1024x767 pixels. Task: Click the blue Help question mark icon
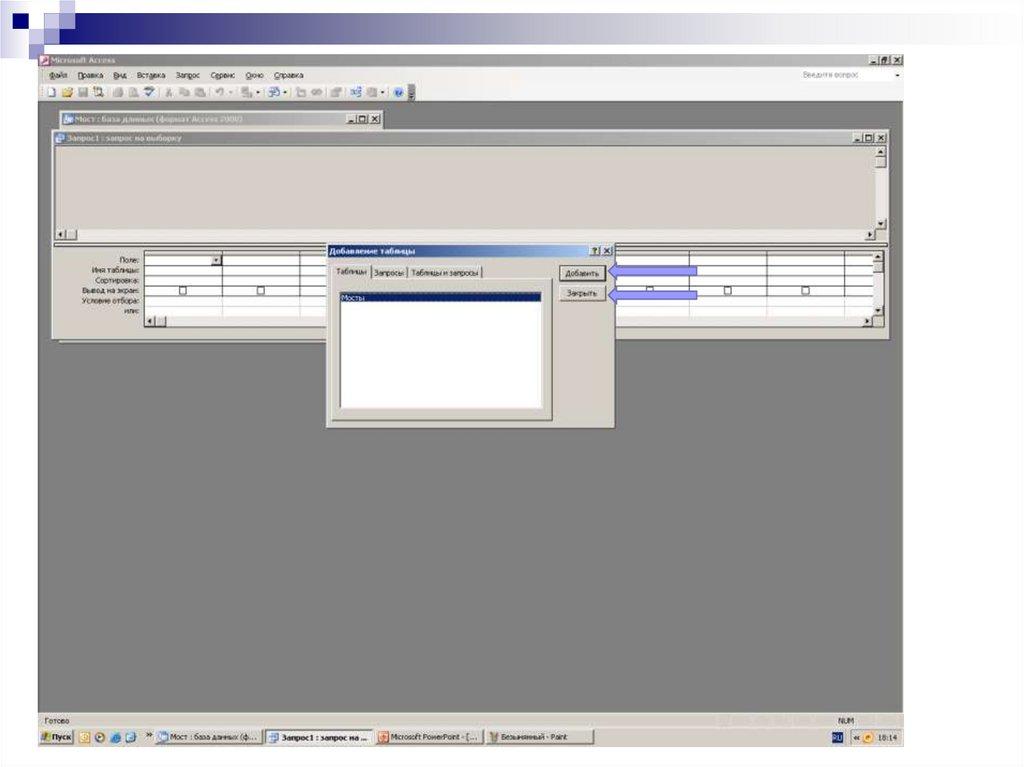coord(398,92)
